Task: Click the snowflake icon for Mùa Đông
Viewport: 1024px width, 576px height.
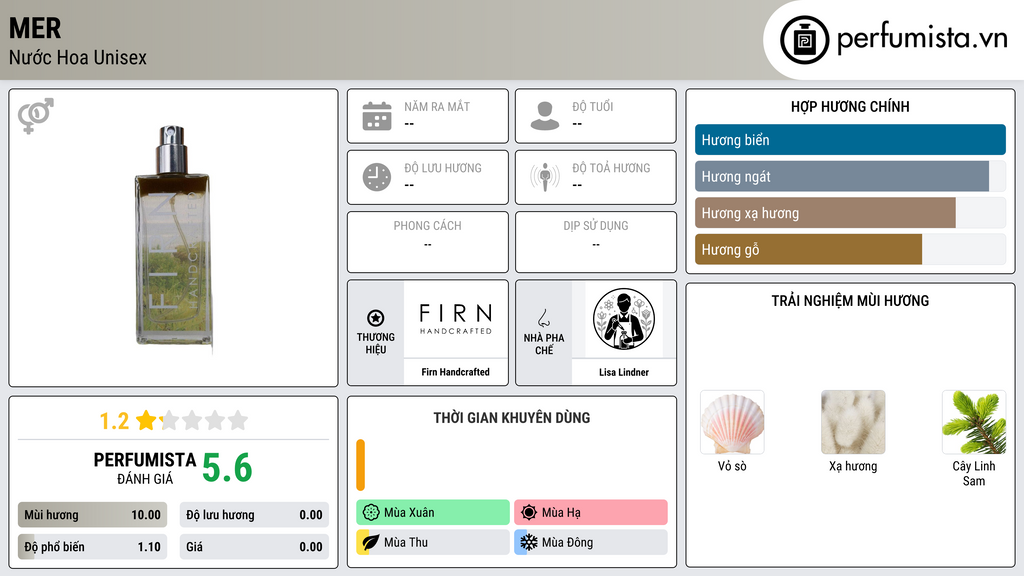Action: click(529, 542)
